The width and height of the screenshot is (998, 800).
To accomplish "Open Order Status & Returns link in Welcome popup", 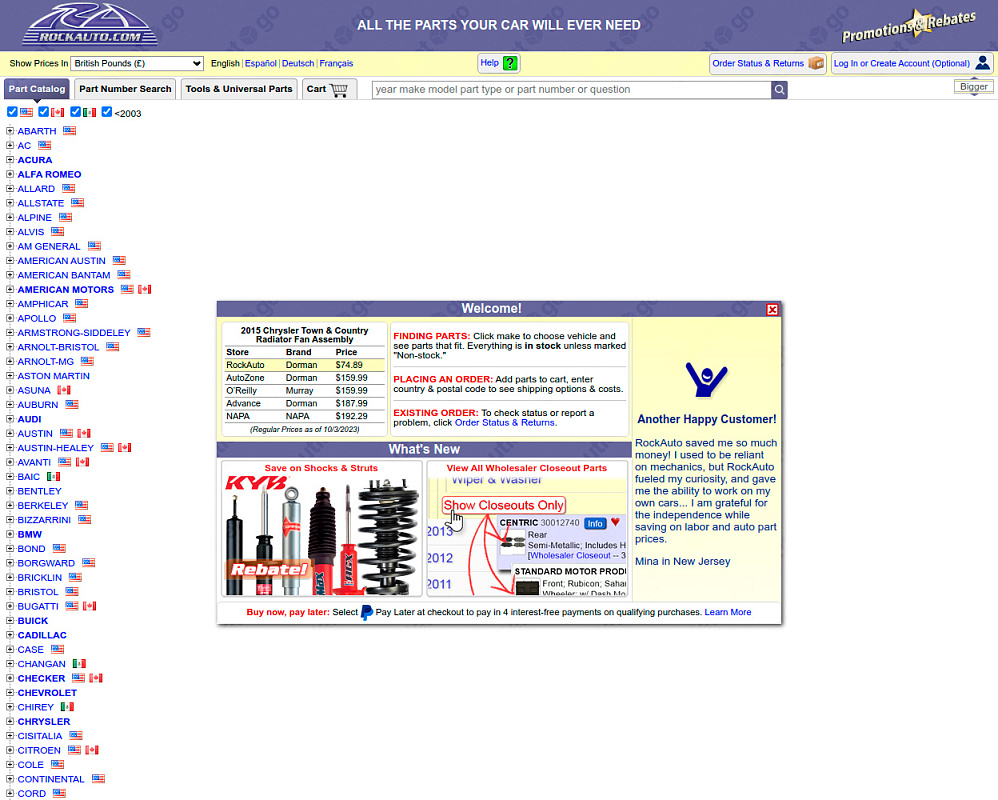I will [x=505, y=423].
